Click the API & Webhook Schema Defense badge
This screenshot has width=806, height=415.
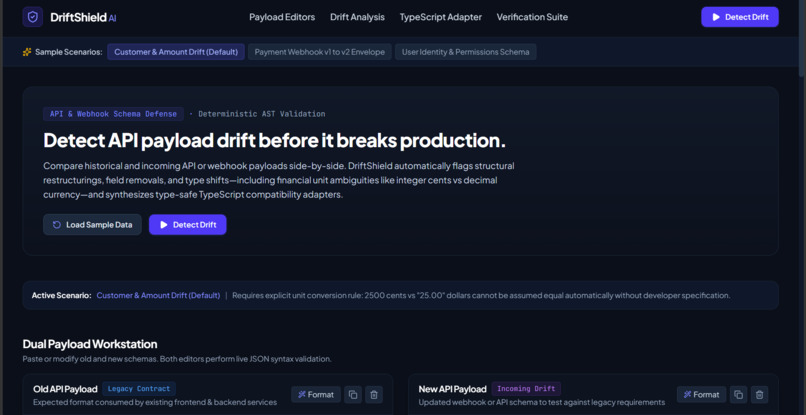[x=113, y=114]
